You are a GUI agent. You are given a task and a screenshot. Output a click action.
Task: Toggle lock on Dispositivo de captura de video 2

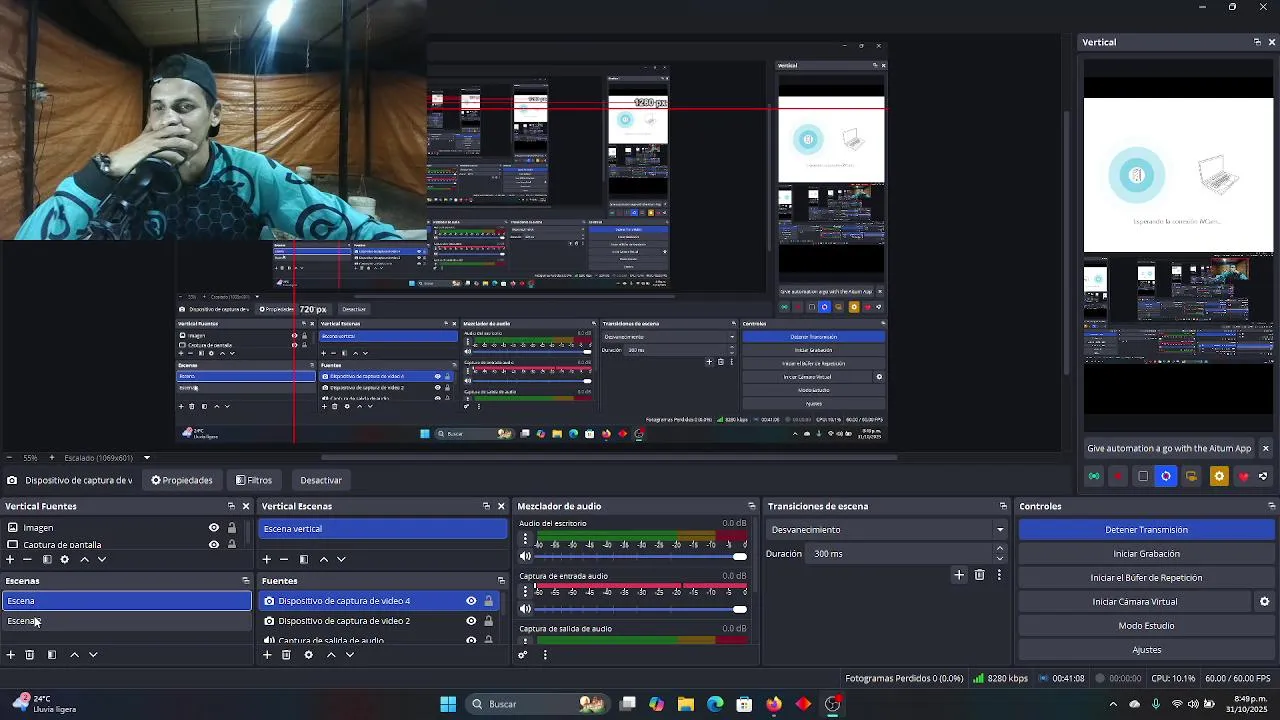(488, 621)
